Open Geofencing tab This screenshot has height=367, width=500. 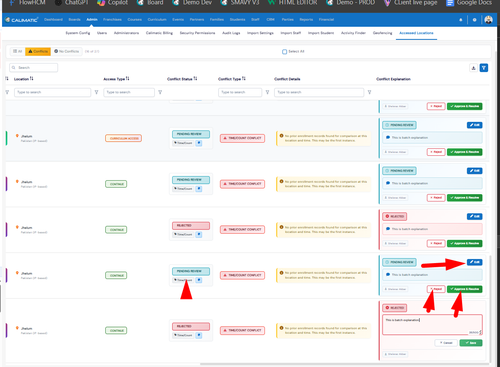point(382,33)
